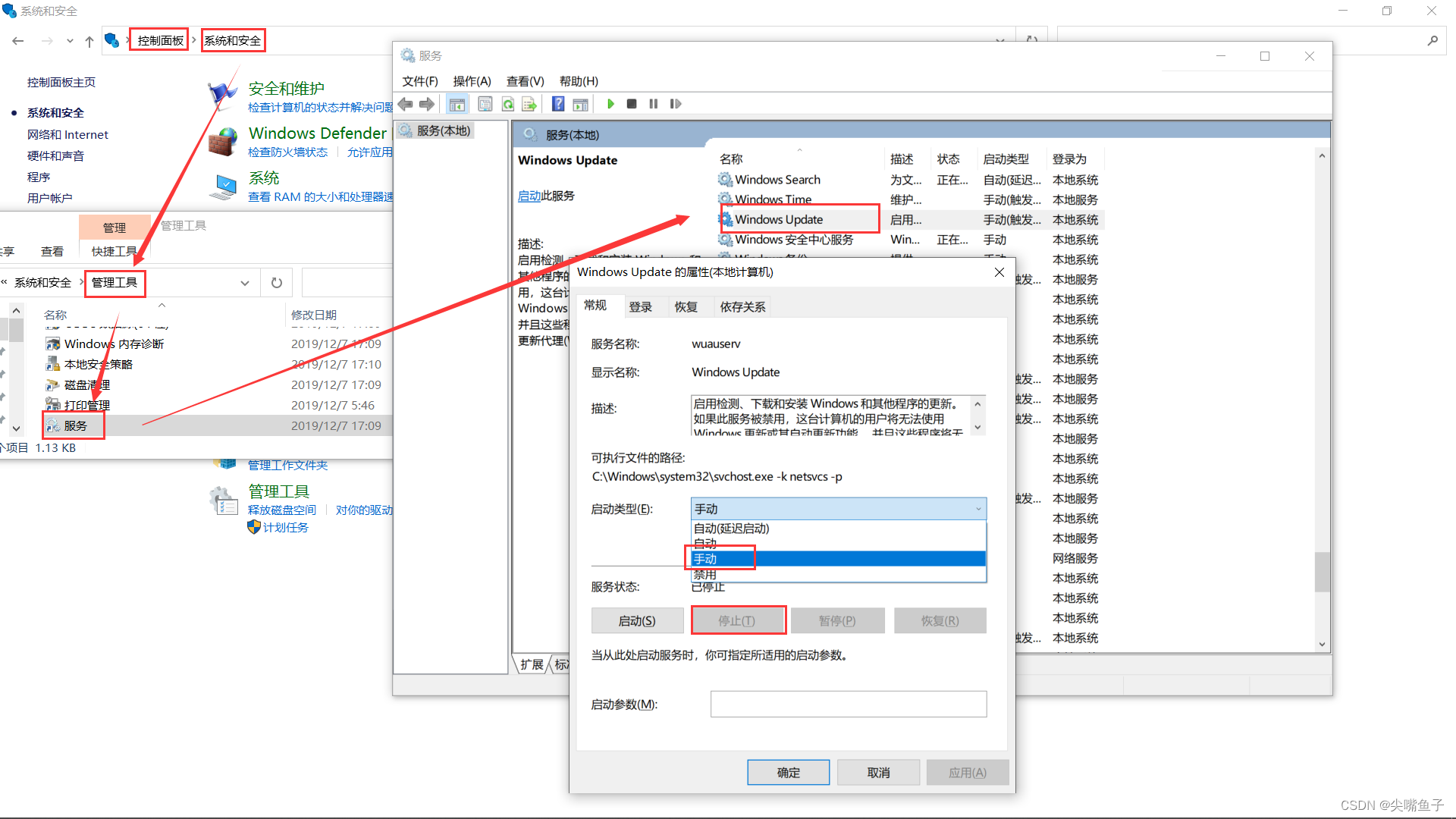Click inside the 启动参数 input field
Image resolution: width=1456 pixels, height=819 pixels.
click(848, 704)
